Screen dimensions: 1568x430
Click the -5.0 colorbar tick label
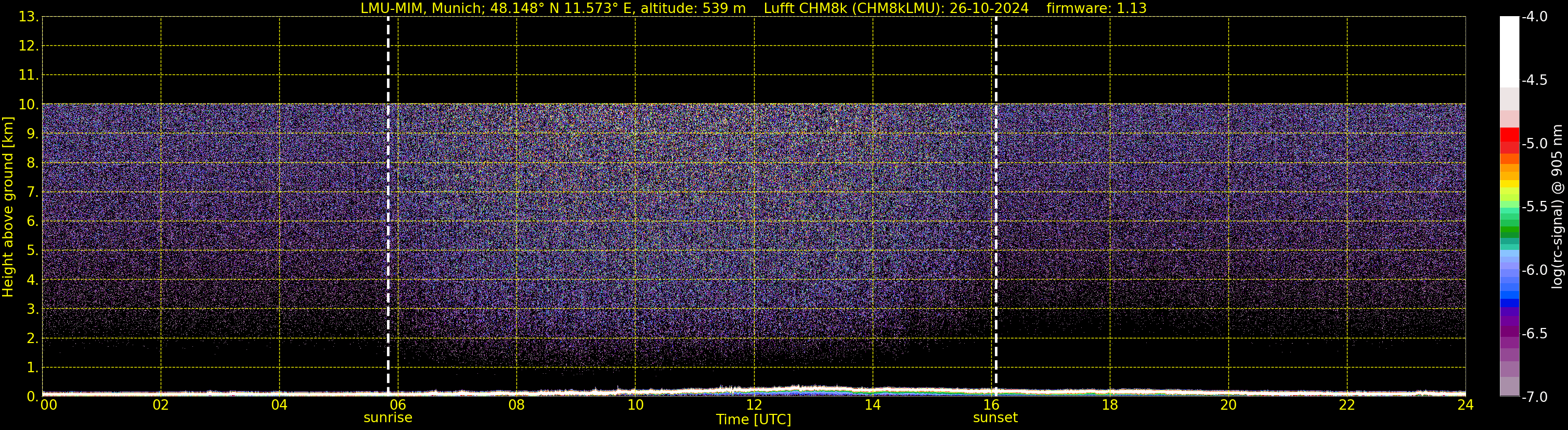point(1534,144)
